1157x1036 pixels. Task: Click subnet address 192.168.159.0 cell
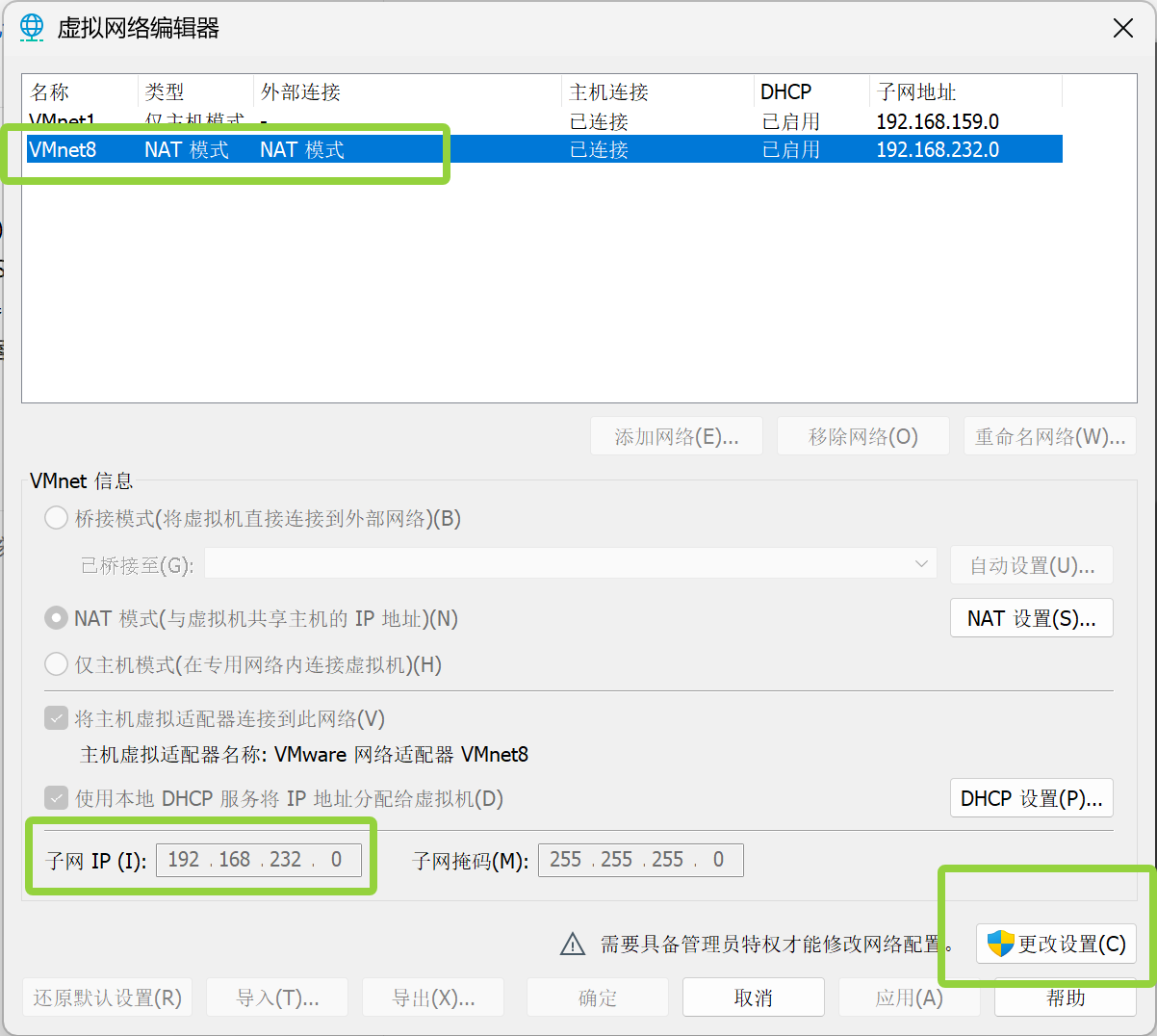point(938,121)
